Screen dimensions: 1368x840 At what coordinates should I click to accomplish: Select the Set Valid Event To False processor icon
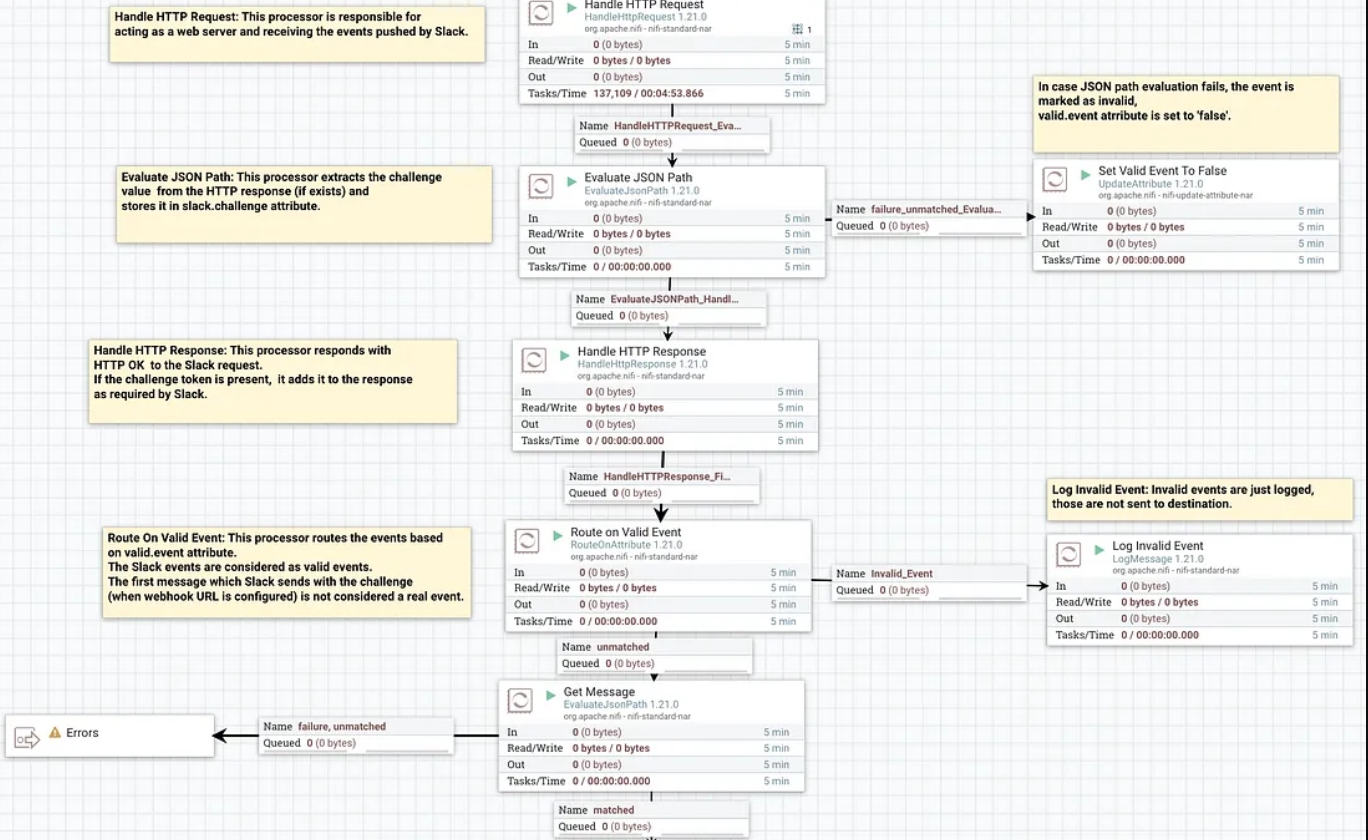[1054, 179]
